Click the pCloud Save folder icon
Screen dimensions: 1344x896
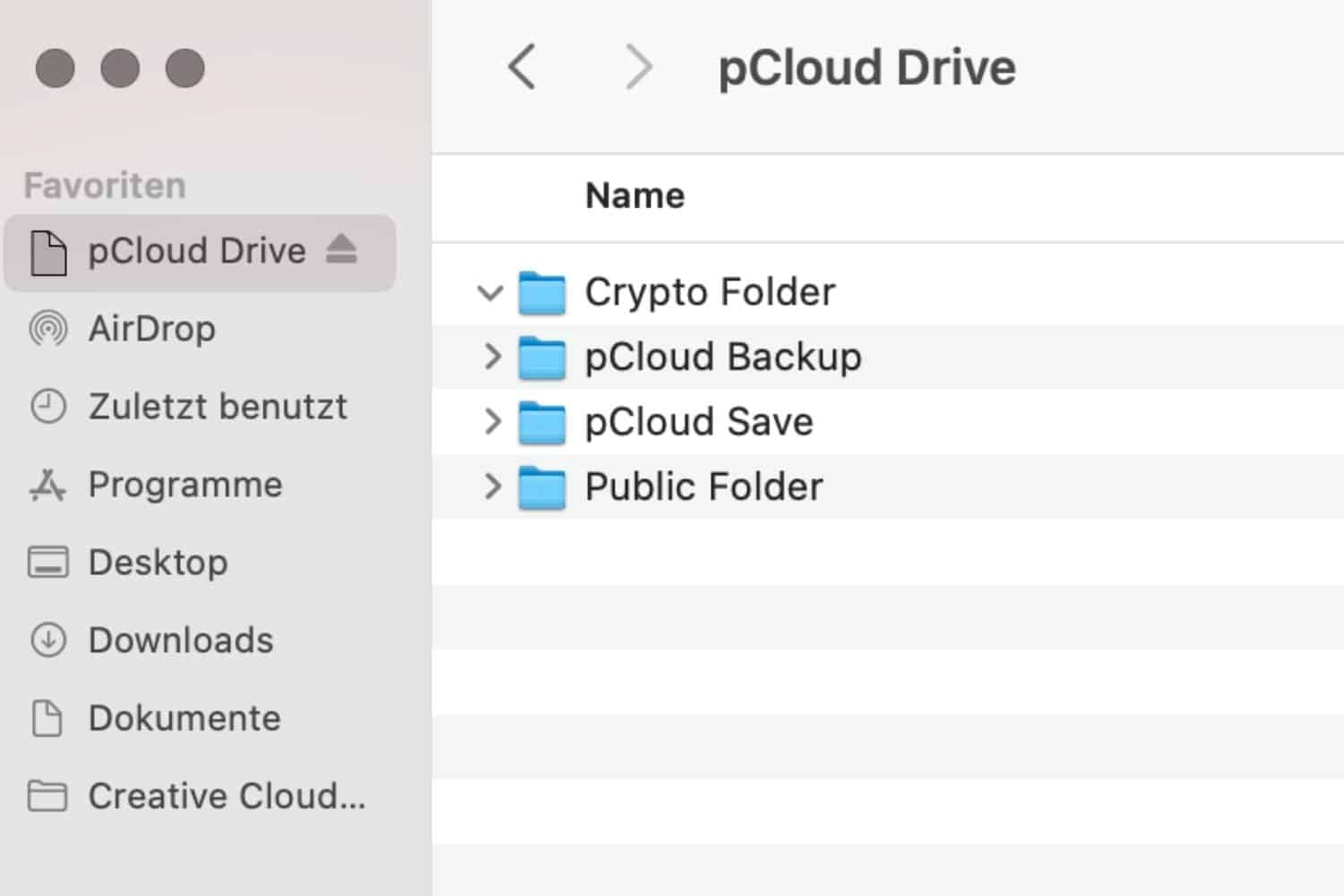[x=542, y=422]
